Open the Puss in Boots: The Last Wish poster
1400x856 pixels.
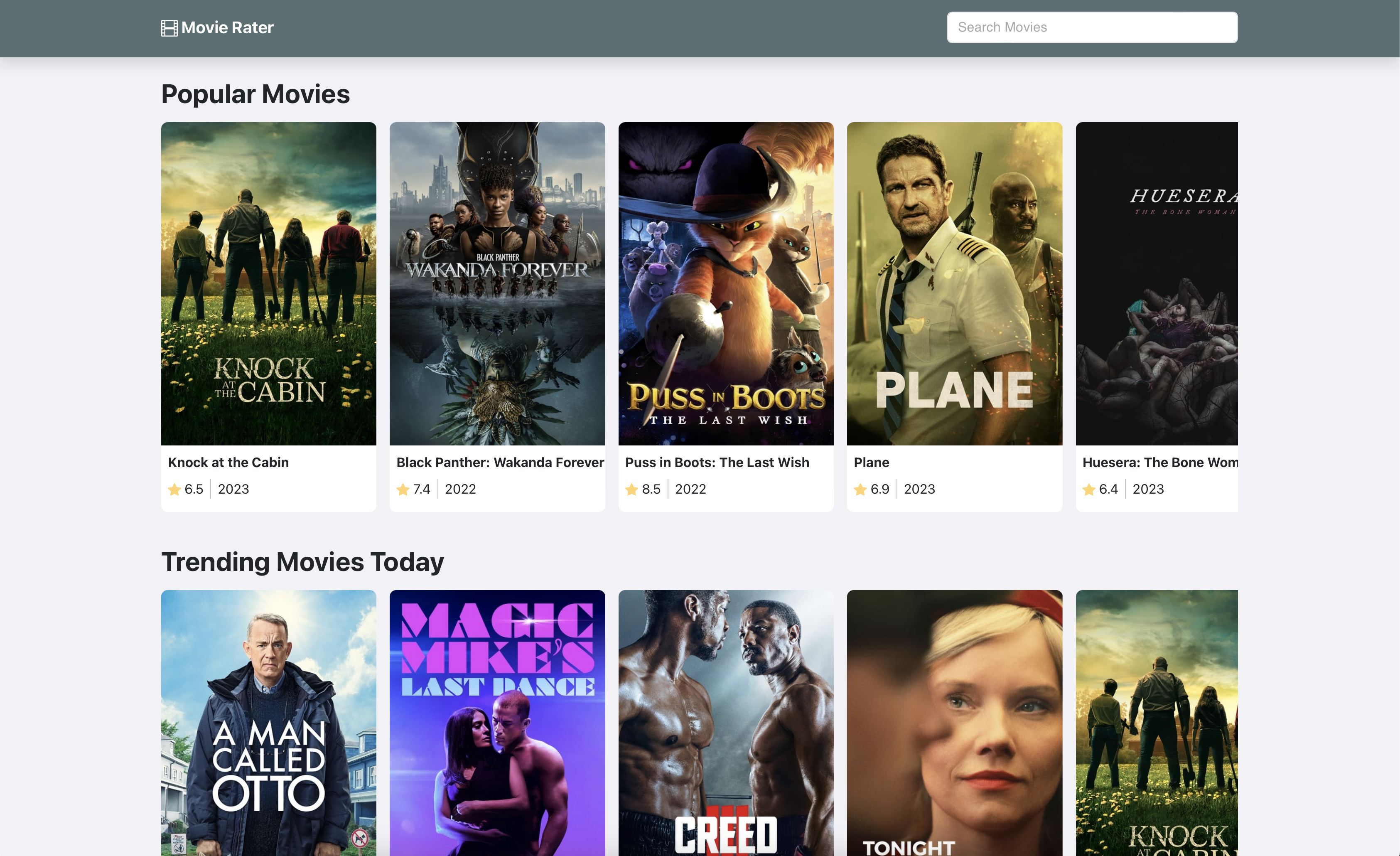726,284
